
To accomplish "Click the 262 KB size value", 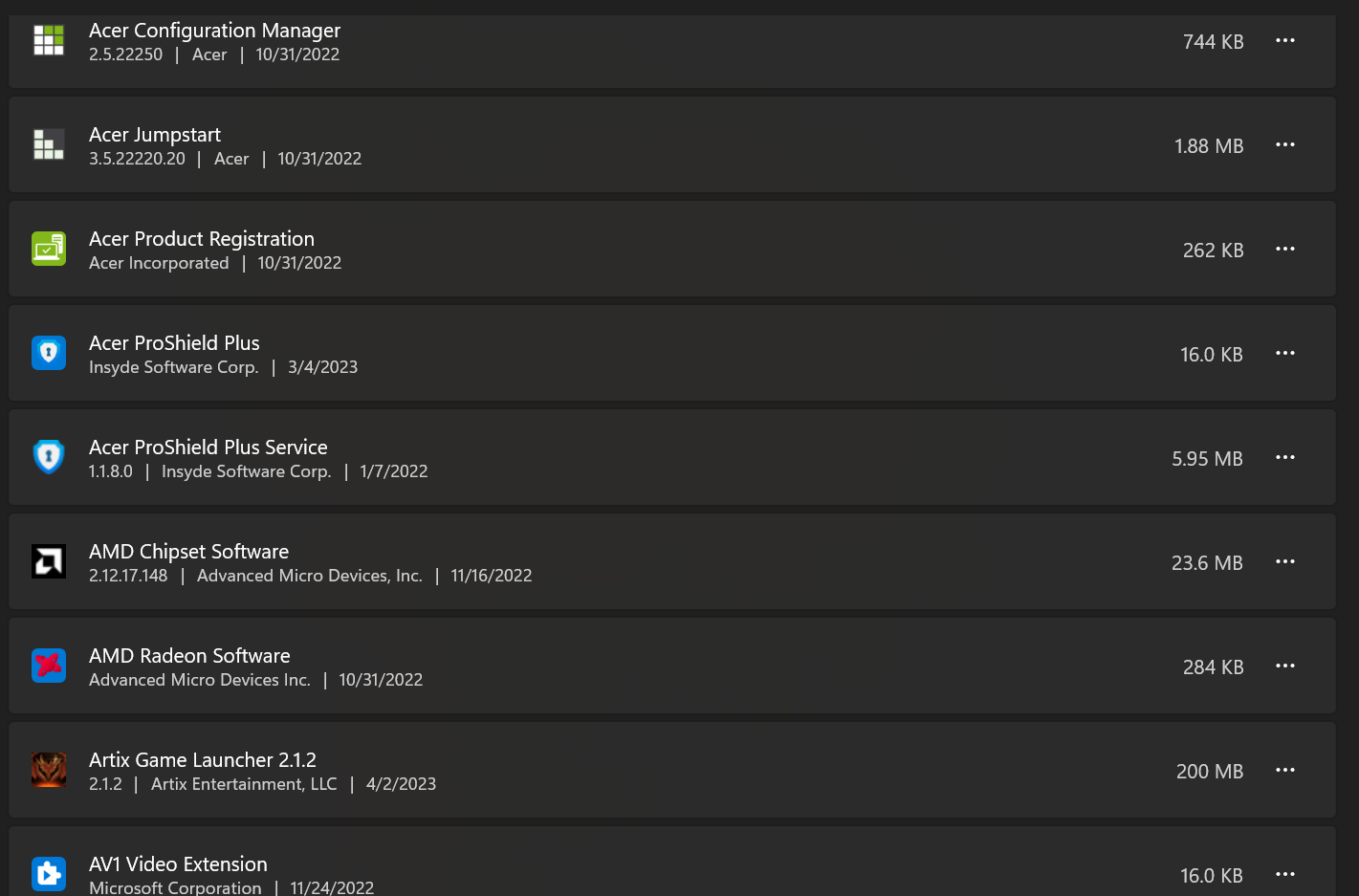I will pos(1213,251).
